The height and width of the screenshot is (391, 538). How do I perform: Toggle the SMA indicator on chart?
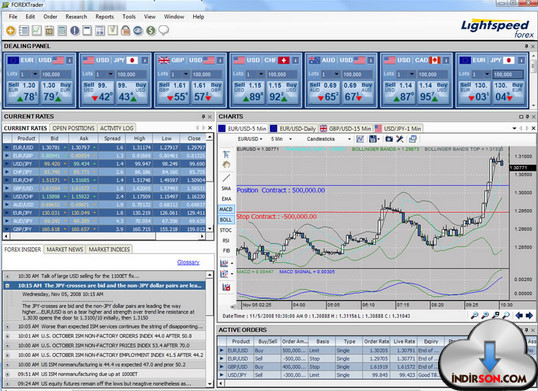226,188
